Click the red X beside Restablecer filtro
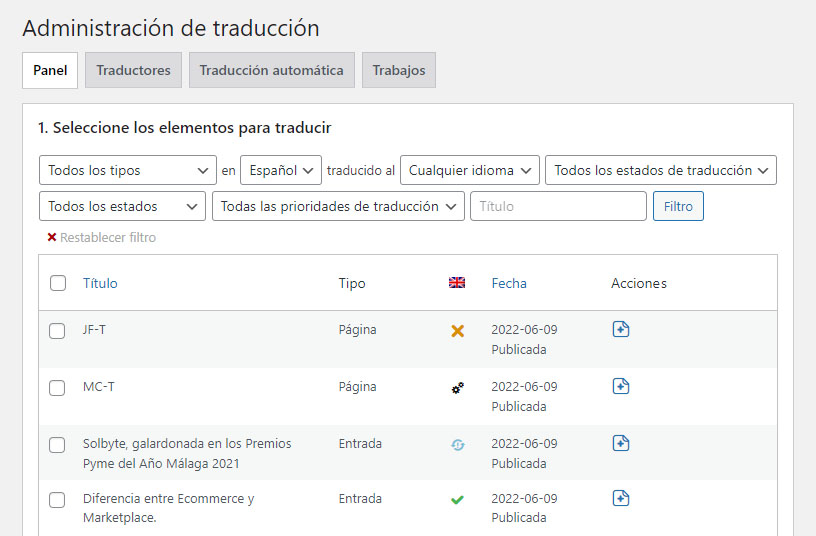Image resolution: width=816 pixels, height=536 pixels. 52,237
